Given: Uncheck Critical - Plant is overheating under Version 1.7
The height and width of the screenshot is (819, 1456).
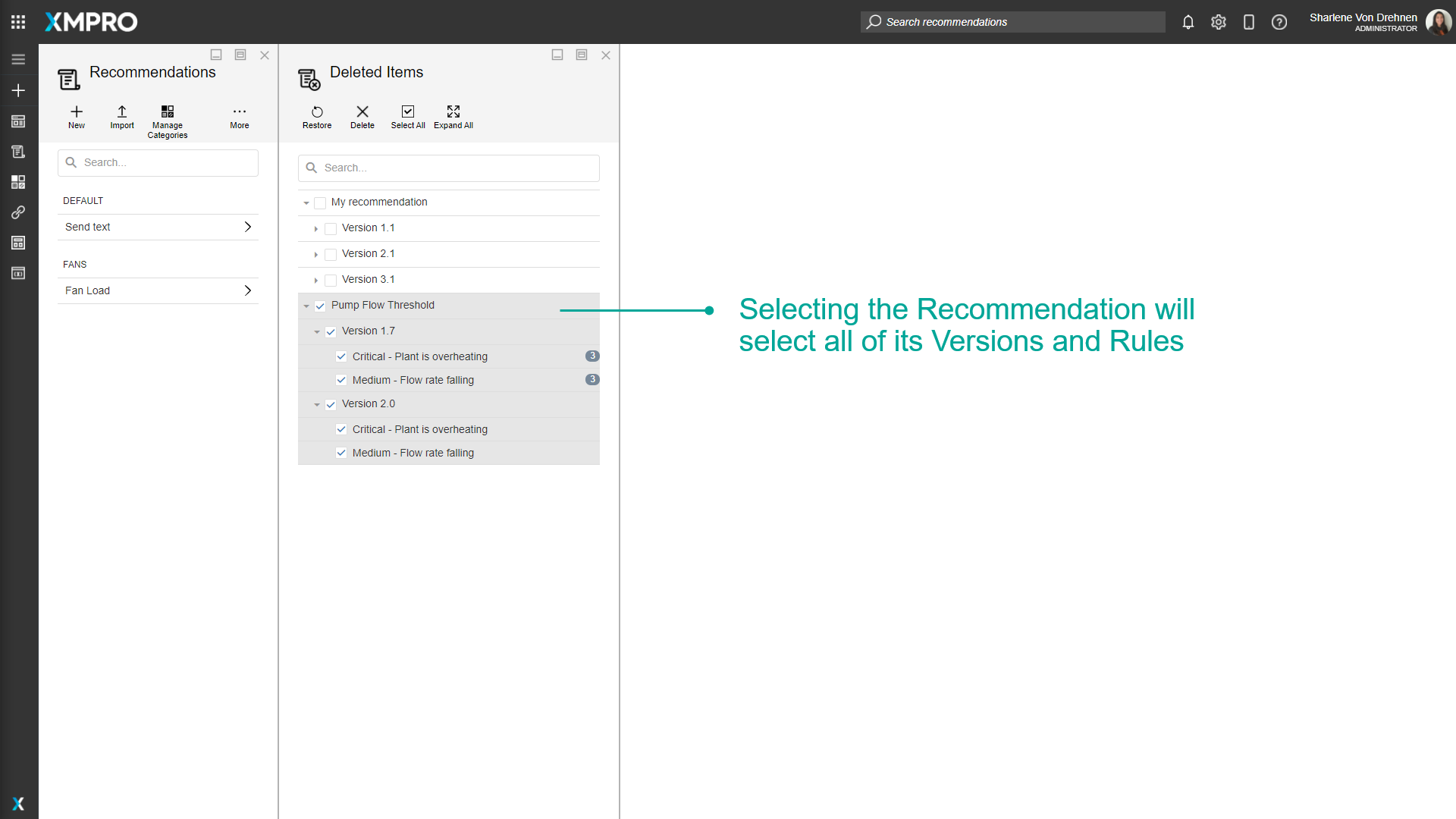Looking at the screenshot, I should pos(341,356).
